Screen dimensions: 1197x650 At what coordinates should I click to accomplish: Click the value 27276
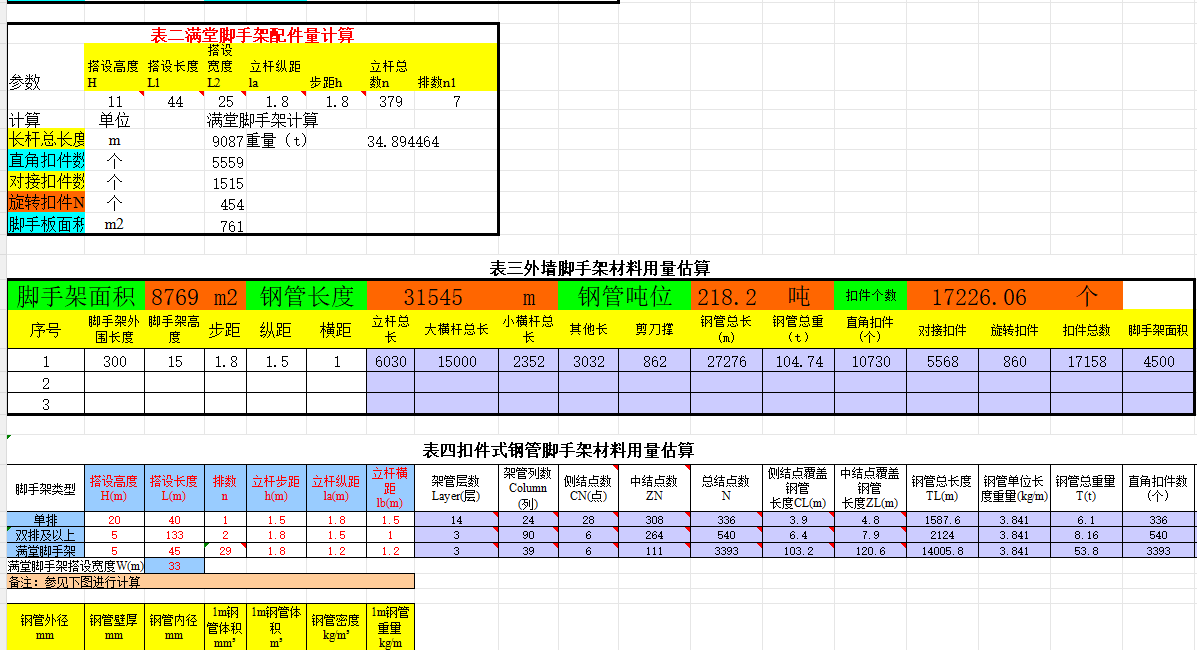click(x=726, y=361)
